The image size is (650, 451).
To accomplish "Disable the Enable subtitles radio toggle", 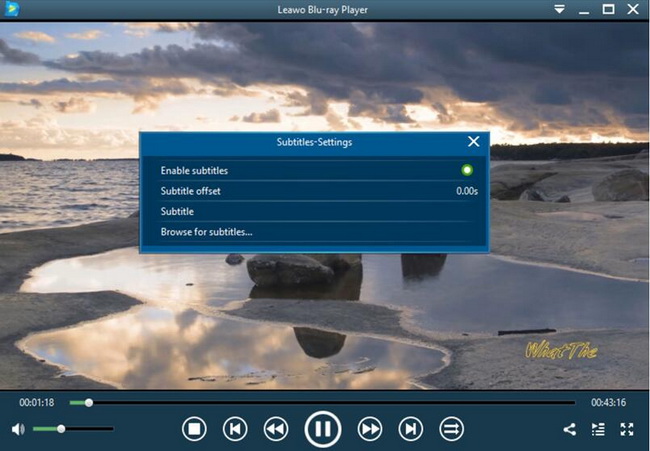I will coord(467,171).
